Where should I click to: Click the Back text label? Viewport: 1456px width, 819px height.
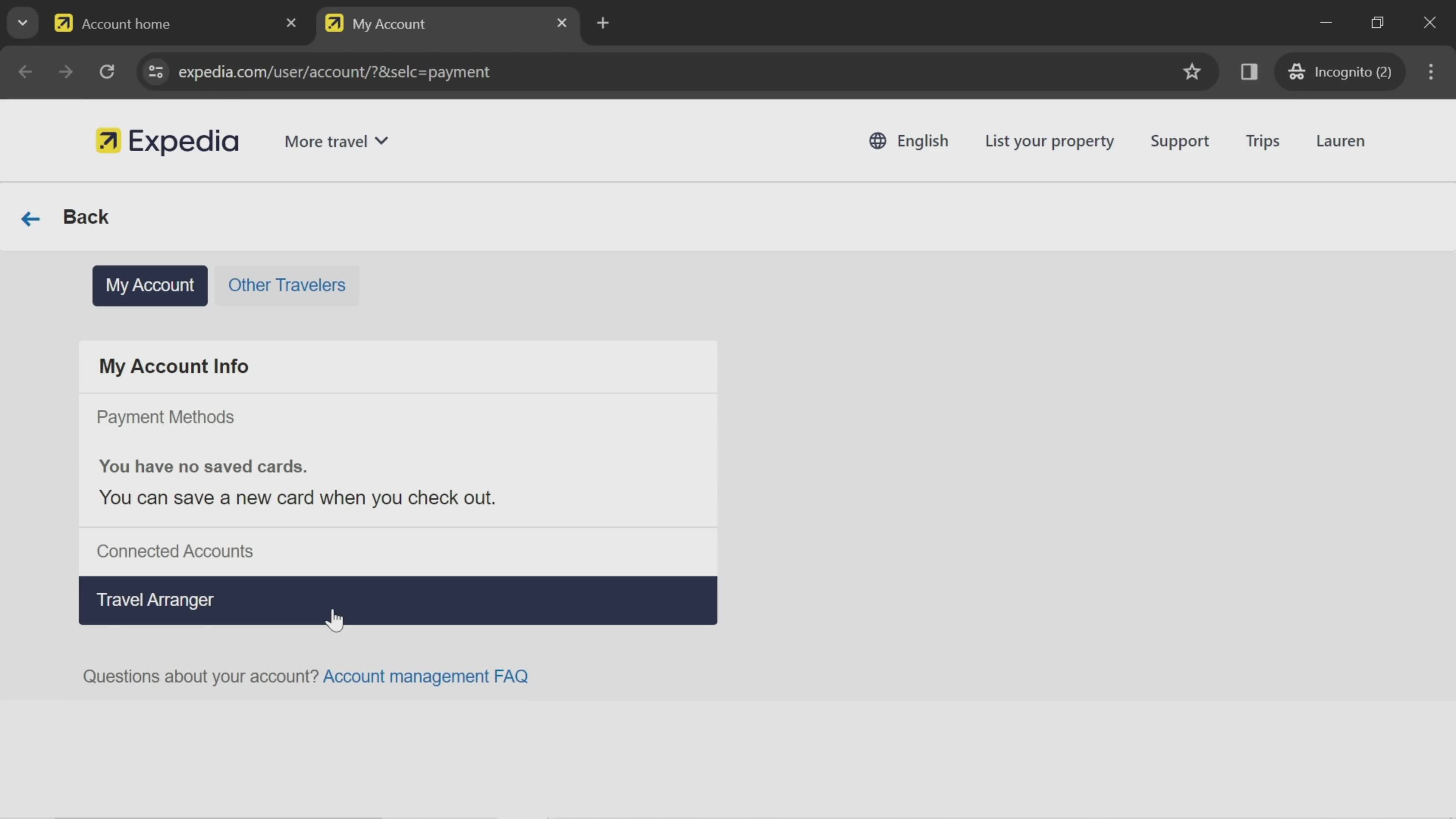(85, 217)
